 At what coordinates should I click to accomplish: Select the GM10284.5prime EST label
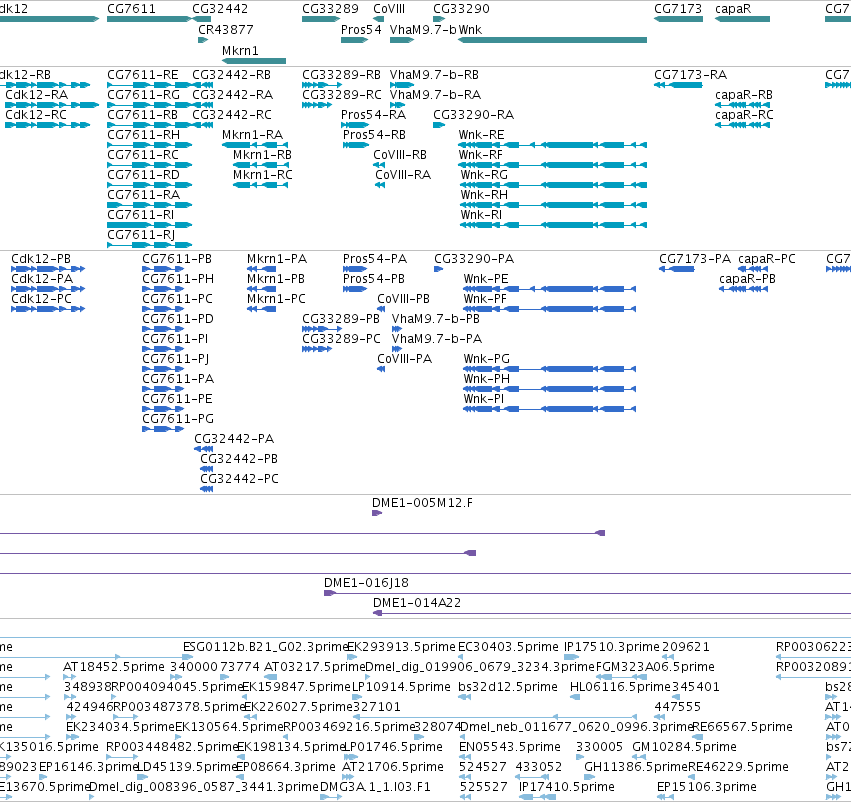(x=684, y=747)
